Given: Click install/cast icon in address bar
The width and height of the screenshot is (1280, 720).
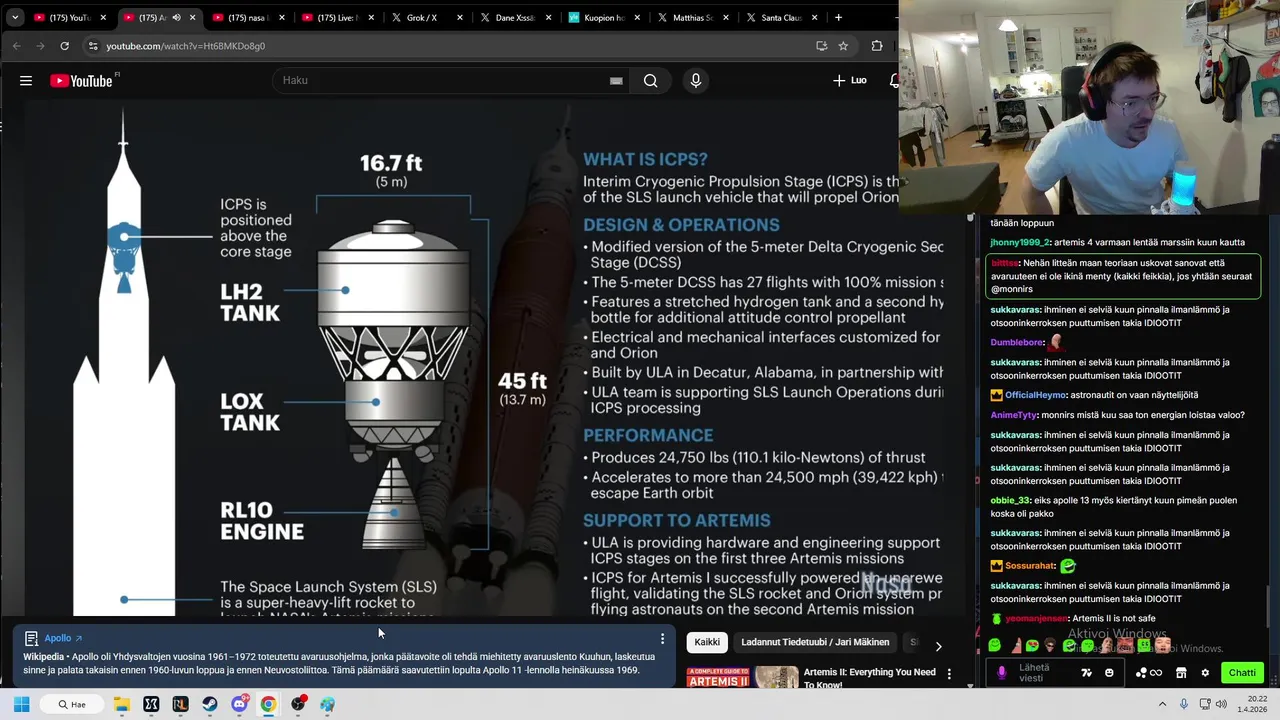Looking at the screenshot, I should coord(821,46).
